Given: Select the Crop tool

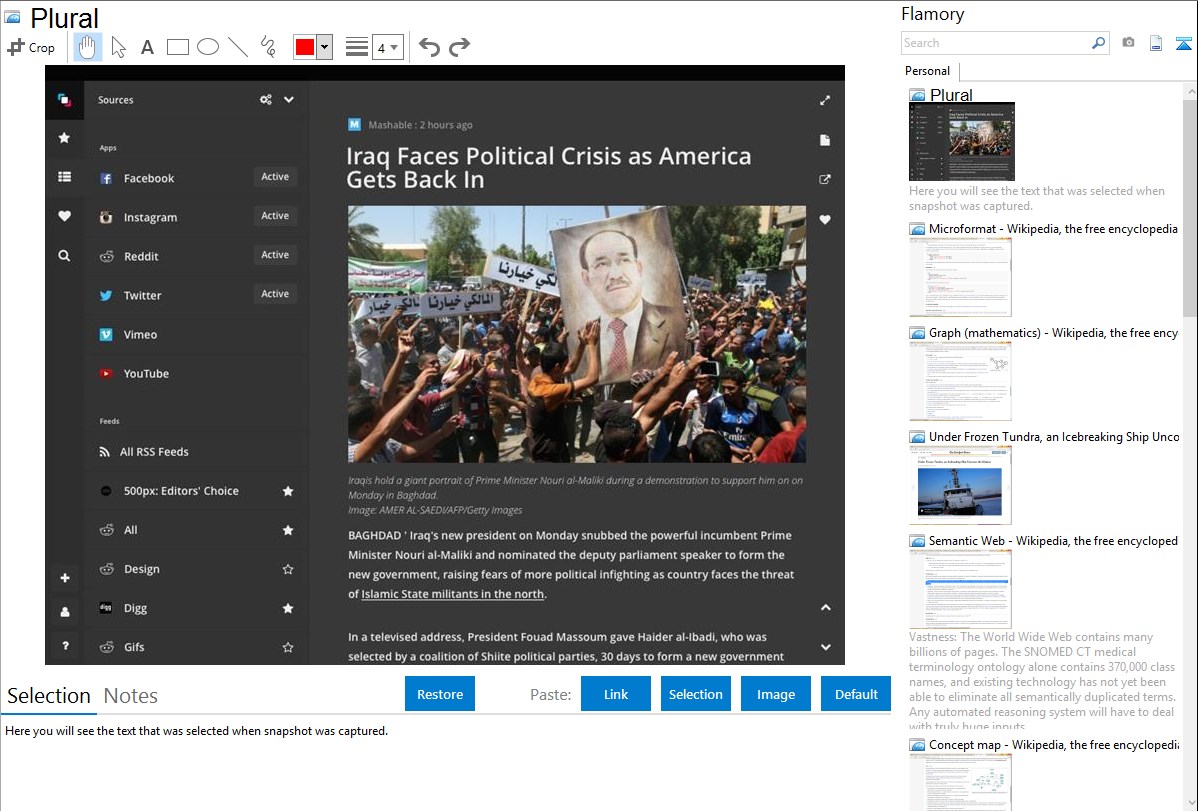Looking at the screenshot, I should 31,47.
